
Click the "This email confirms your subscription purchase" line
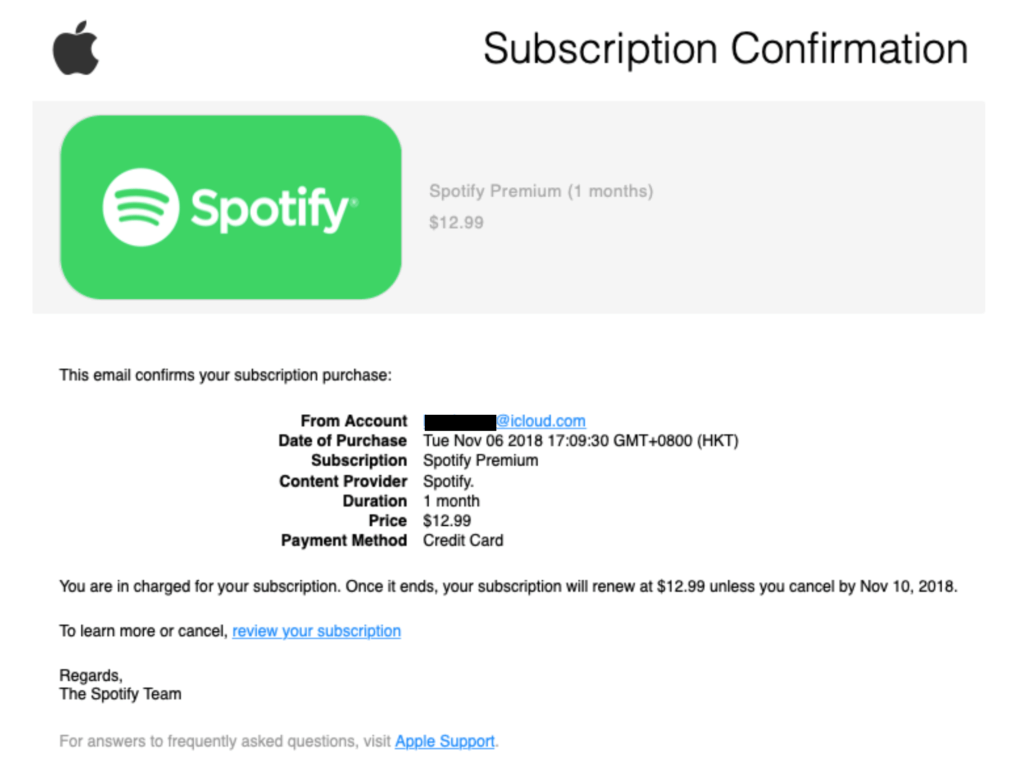pyautogui.click(x=225, y=375)
